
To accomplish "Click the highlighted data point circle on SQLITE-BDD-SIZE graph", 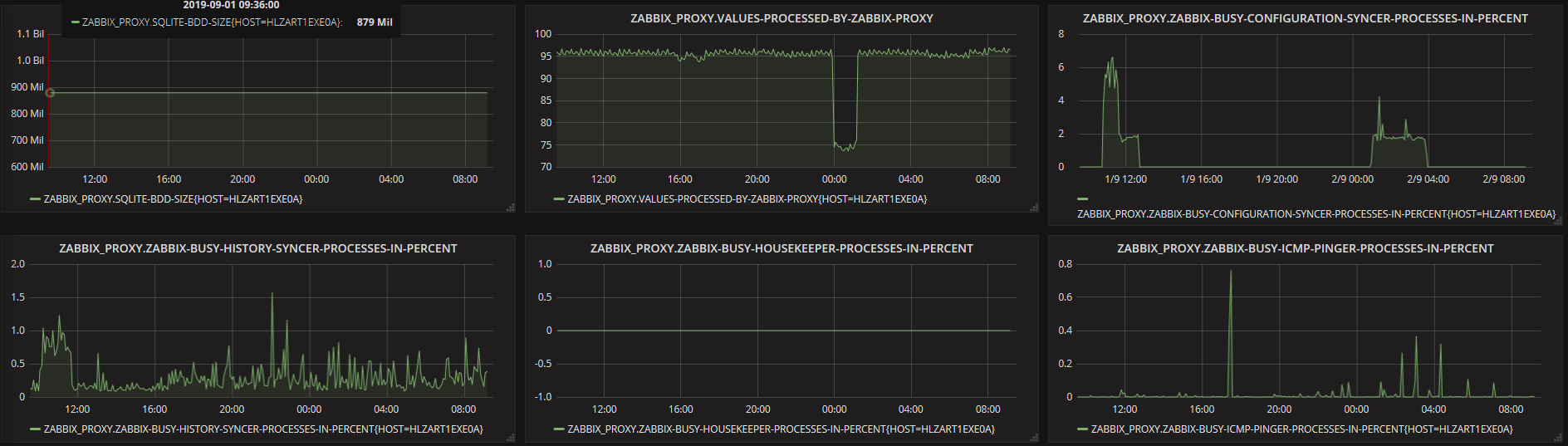I will tap(50, 92).
